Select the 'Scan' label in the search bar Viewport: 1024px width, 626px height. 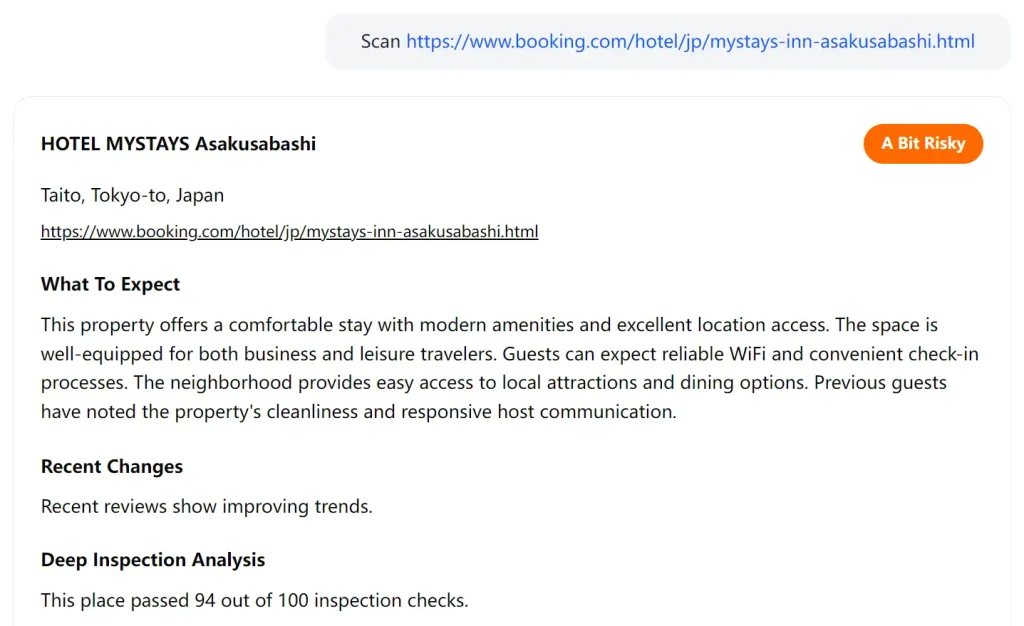(x=380, y=41)
